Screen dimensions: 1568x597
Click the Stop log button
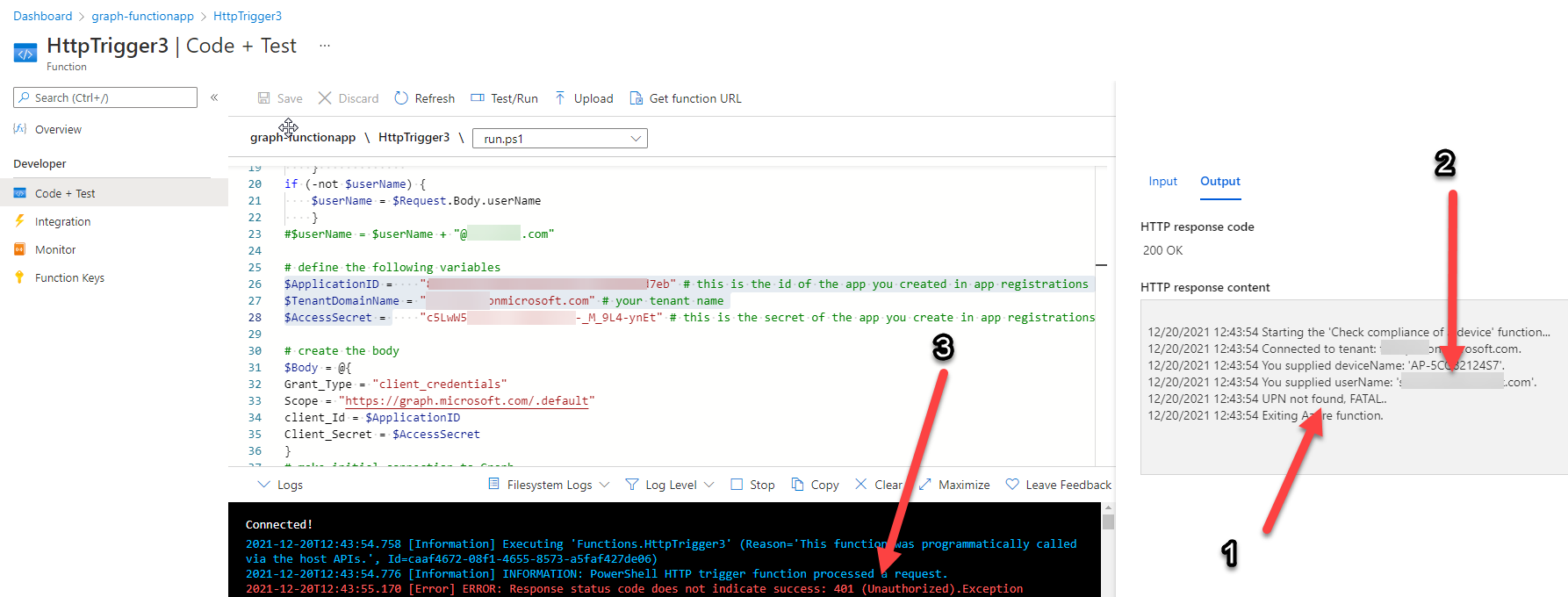(x=753, y=485)
